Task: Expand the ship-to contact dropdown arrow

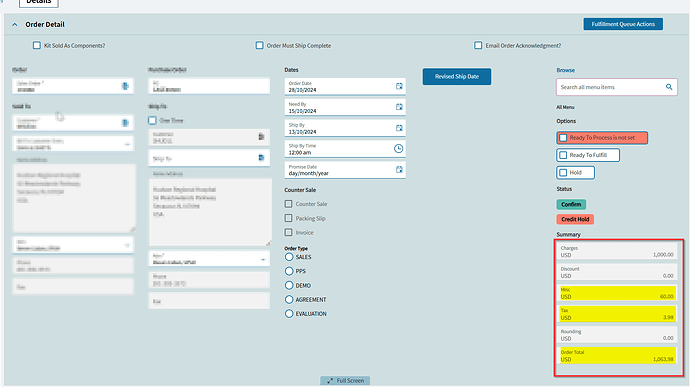Action: [263, 260]
